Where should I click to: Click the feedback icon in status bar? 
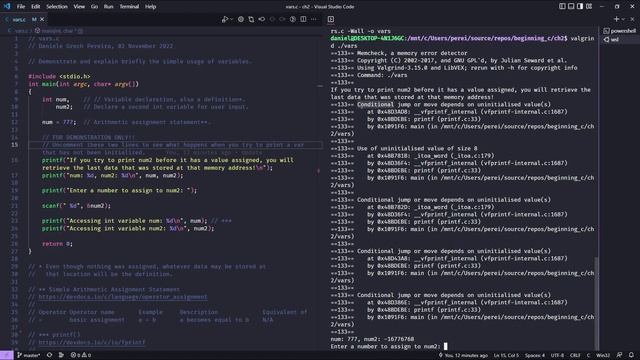(x=620, y=355)
